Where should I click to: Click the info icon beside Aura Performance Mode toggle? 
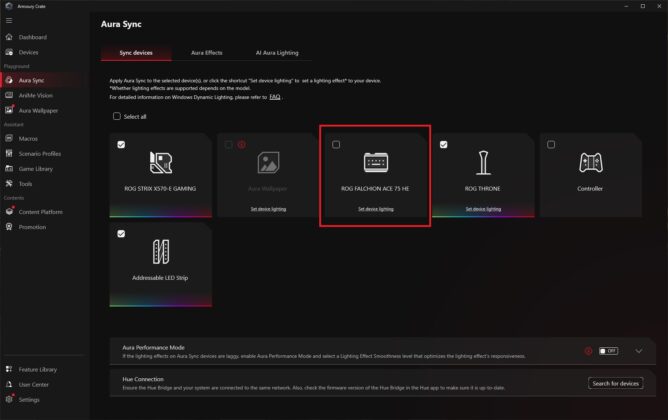588,351
